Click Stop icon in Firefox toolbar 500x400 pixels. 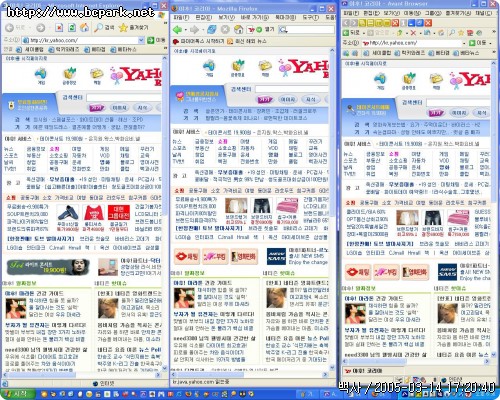click(x=225, y=30)
